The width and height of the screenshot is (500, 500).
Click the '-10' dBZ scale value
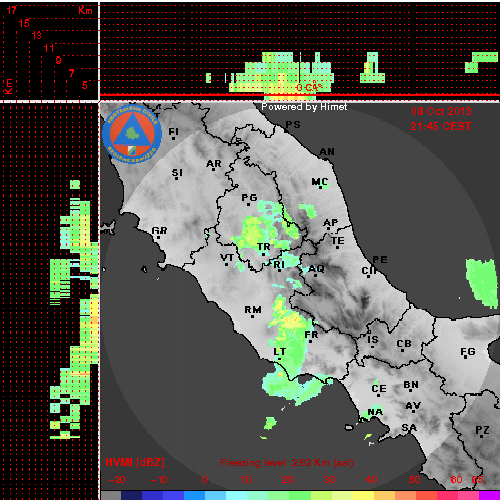point(159,480)
